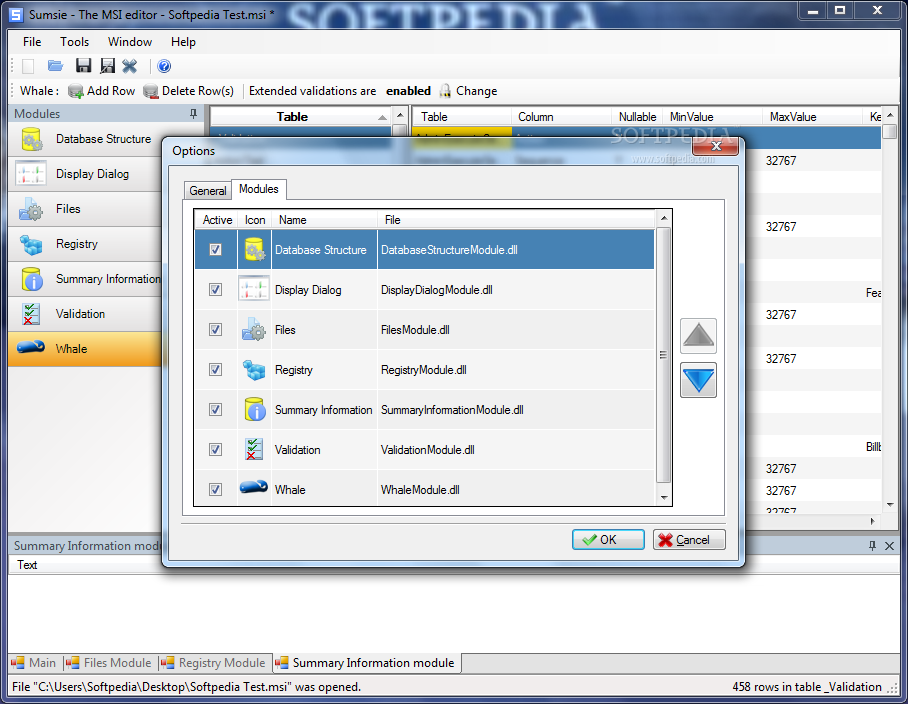Click scroll right arrow of validation grid
The image size is (908, 704).
[x=873, y=521]
